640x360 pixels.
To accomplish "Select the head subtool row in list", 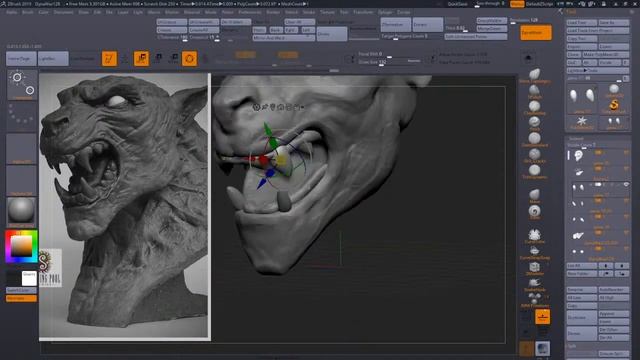I will tap(599, 156).
